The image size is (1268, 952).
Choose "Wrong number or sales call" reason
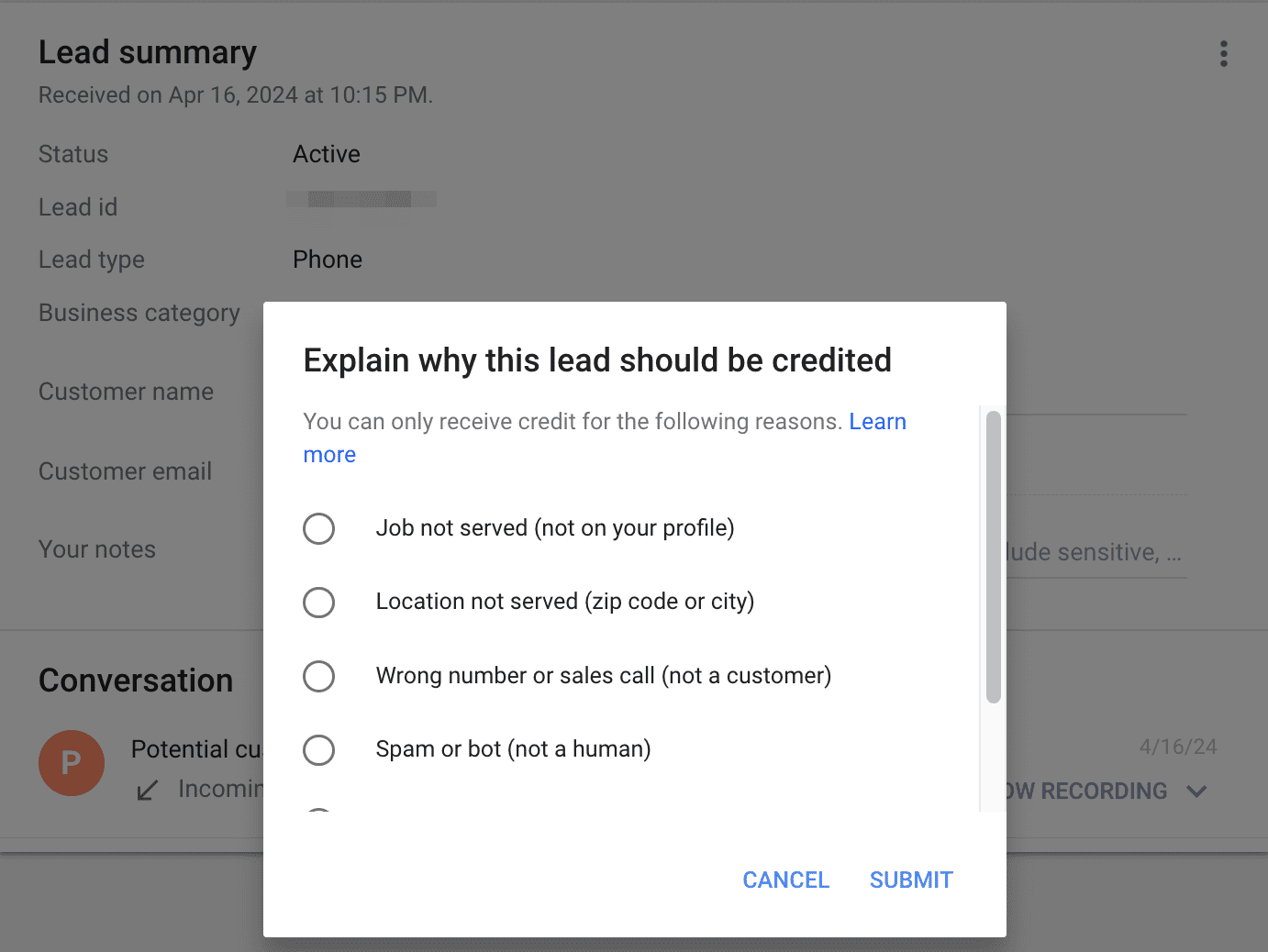[318, 676]
